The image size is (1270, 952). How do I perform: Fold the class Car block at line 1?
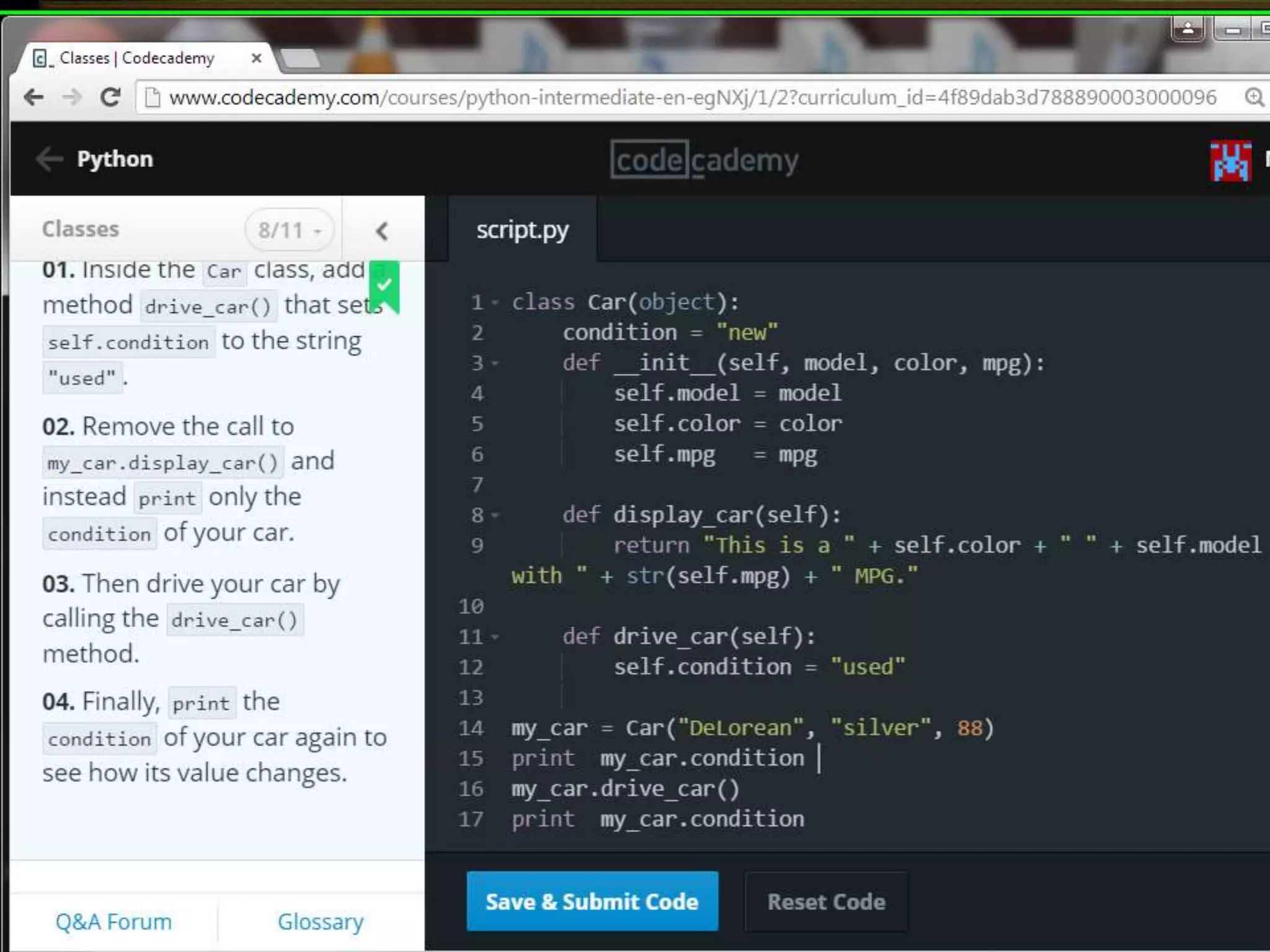pos(495,302)
